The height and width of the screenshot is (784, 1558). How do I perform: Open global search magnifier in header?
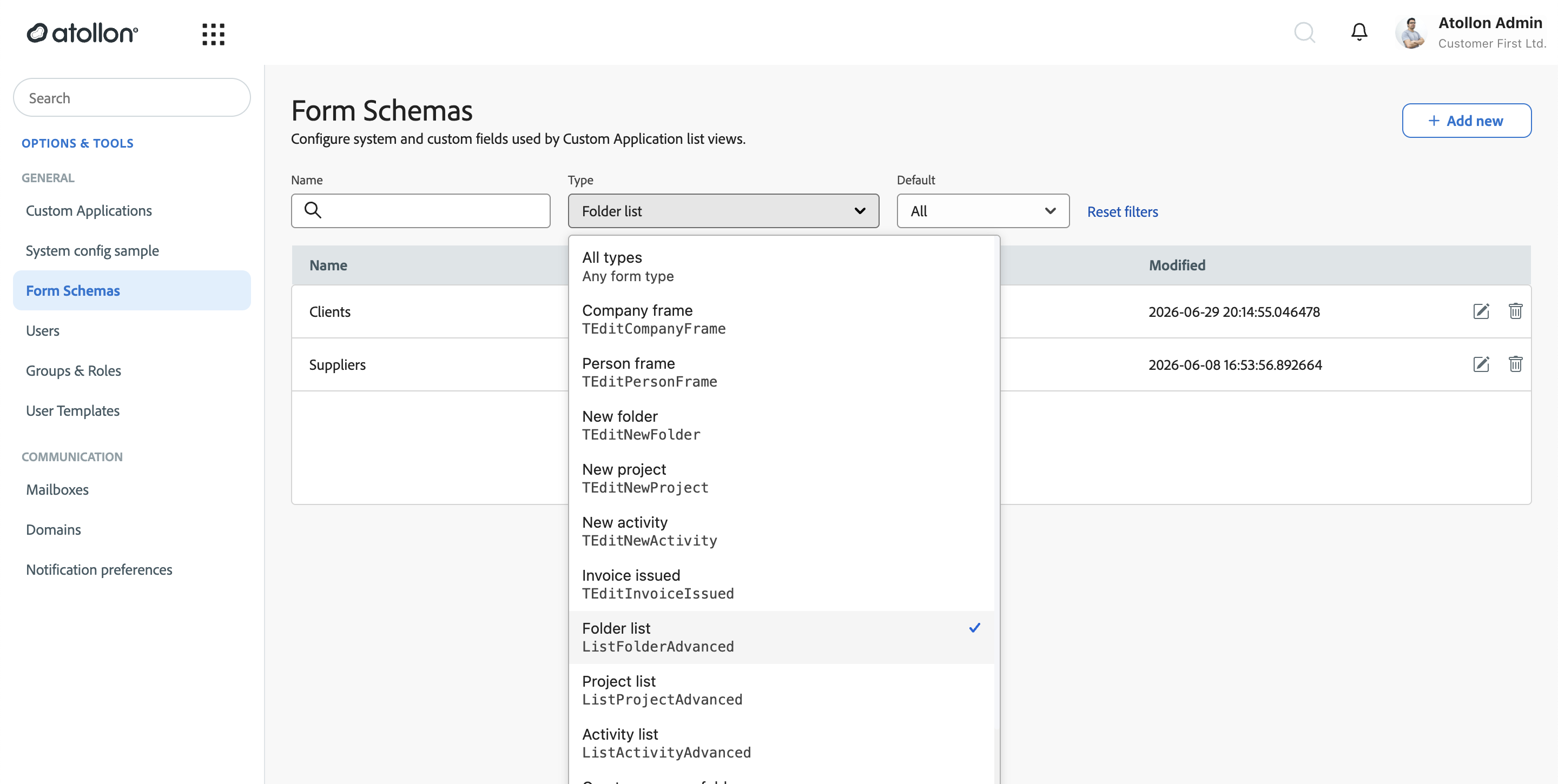1305,32
